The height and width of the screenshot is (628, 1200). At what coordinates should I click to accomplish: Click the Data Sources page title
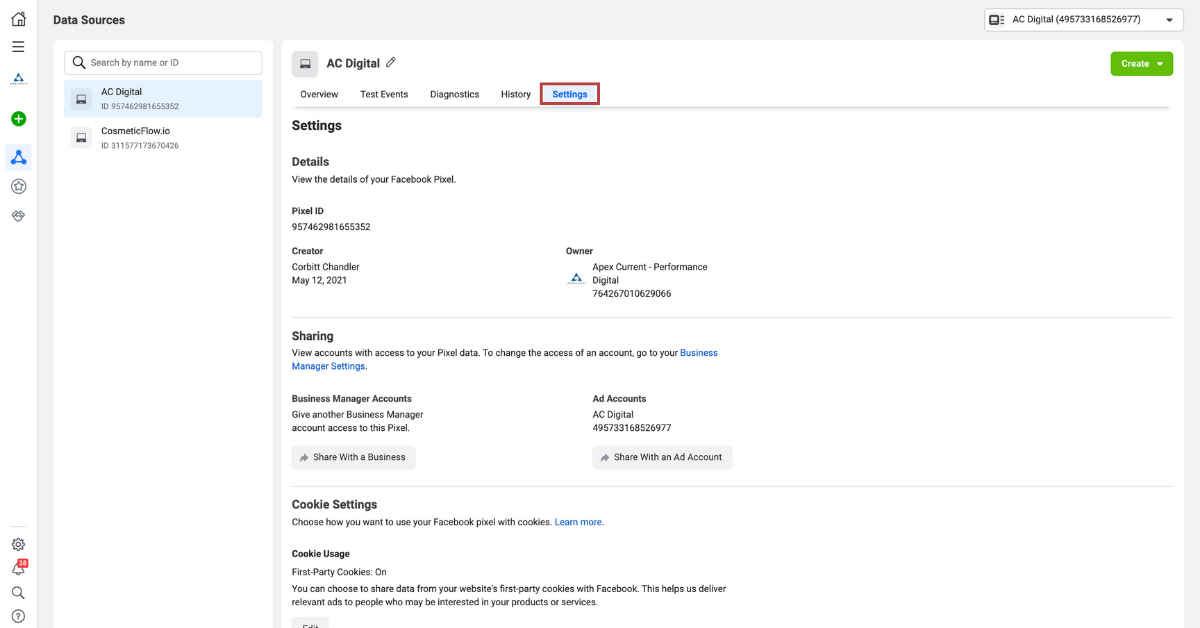(89, 20)
